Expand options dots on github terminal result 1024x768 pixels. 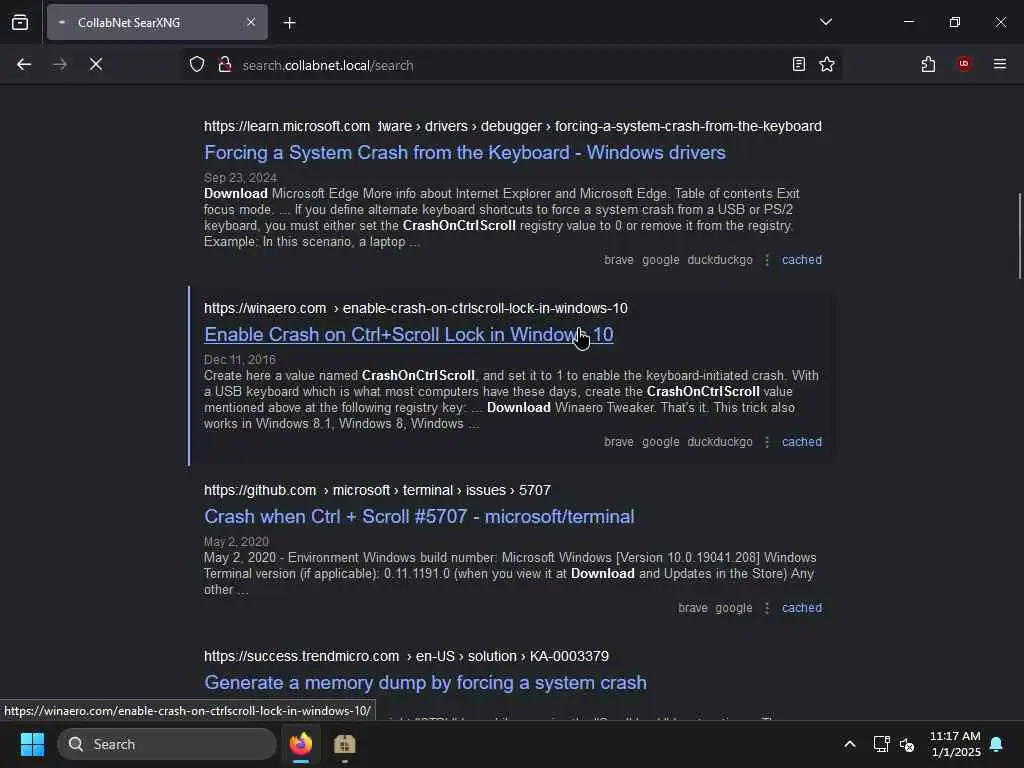pyautogui.click(x=767, y=608)
